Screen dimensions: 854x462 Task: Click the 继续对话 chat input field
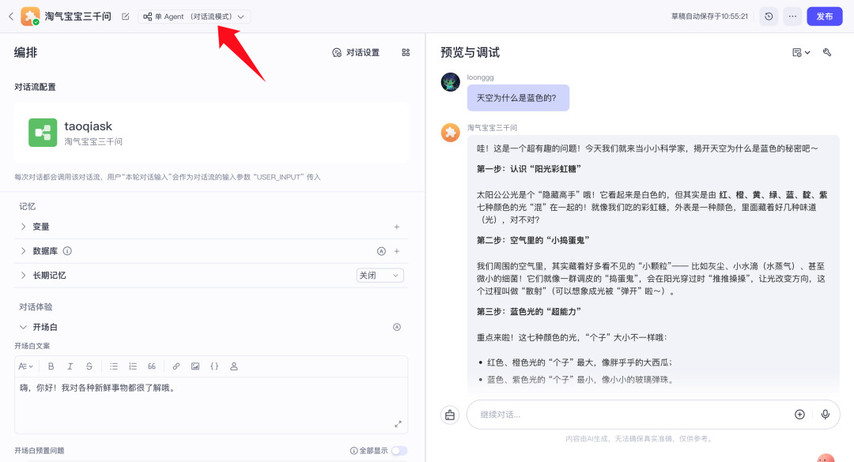pyautogui.click(x=630, y=414)
